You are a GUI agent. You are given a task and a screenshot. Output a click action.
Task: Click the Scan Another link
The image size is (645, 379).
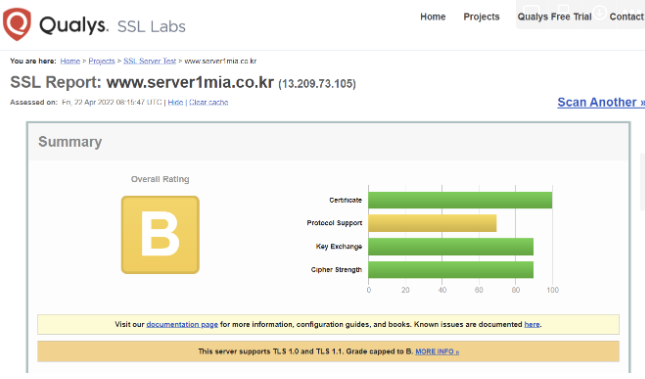tap(601, 102)
